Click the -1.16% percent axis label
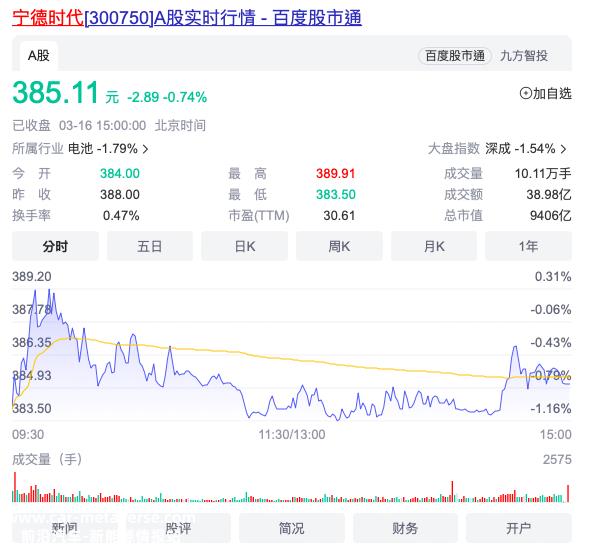590x547 pixels. pos(551,408)
